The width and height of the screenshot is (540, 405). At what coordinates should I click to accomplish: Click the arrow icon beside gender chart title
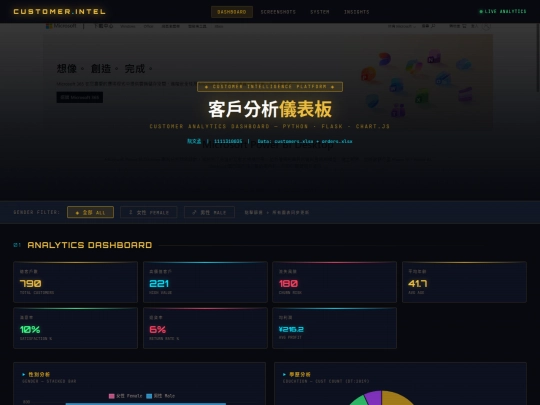(x=24, y=374)
